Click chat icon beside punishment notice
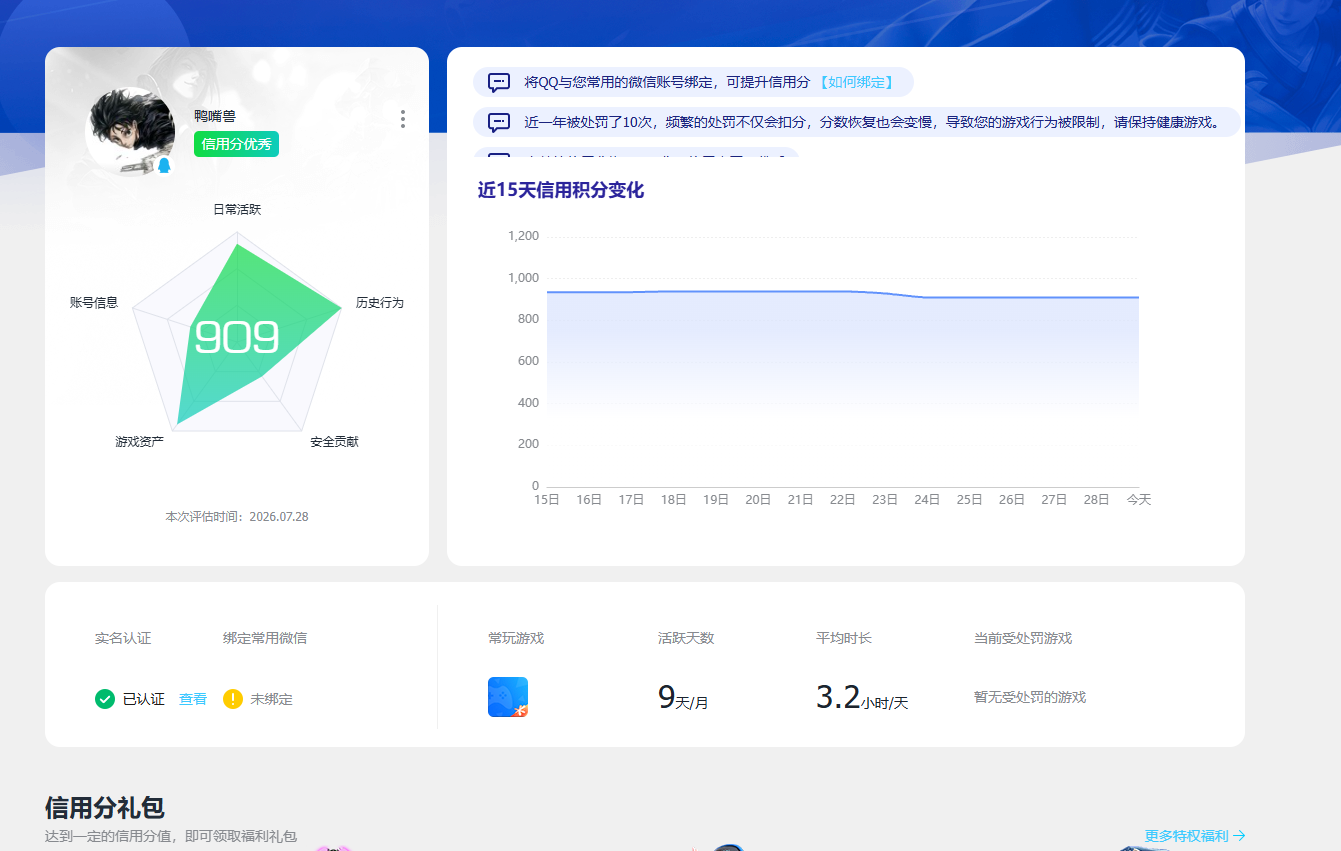The height and width of the screenshot is (851, 1341). pyautogui.click(x=499, y=123)
